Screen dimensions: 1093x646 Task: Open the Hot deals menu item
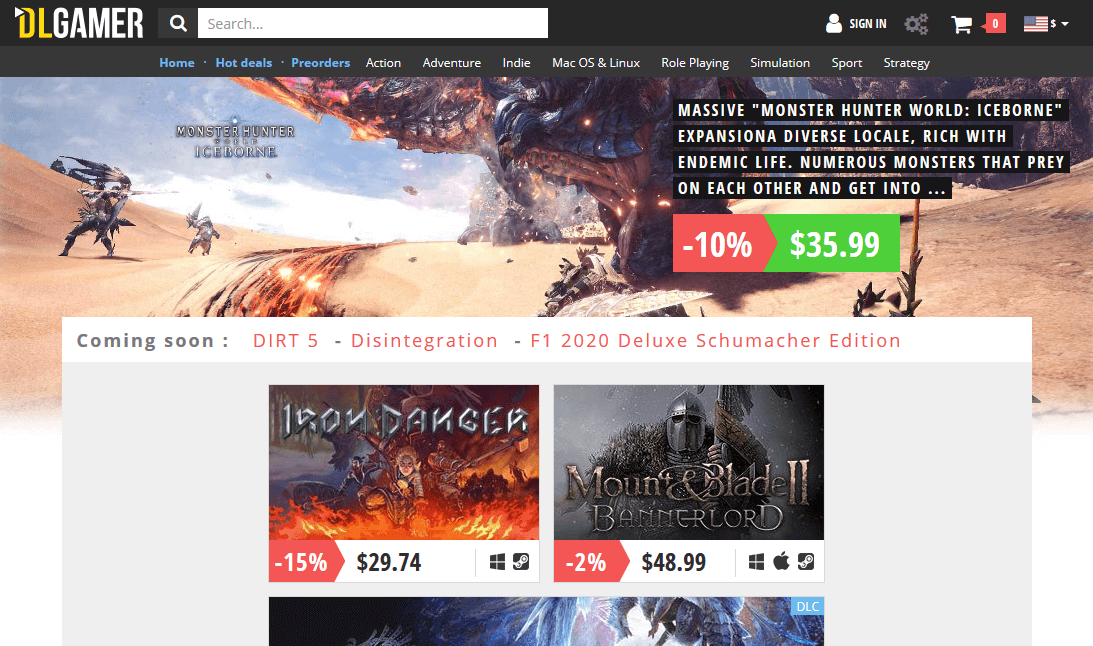point(243,63)
